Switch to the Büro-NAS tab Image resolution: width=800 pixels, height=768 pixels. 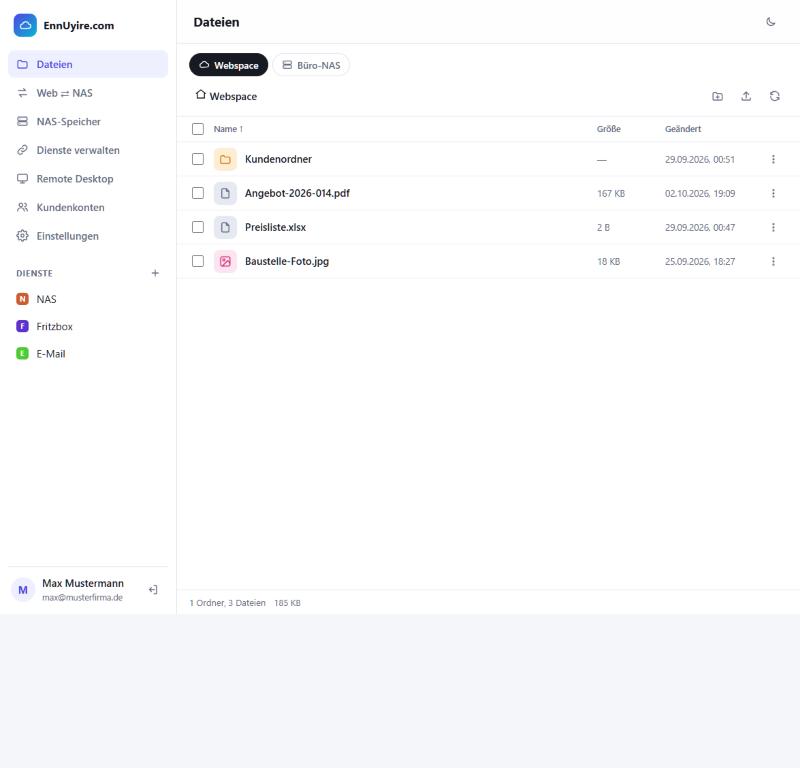(311, 65)
